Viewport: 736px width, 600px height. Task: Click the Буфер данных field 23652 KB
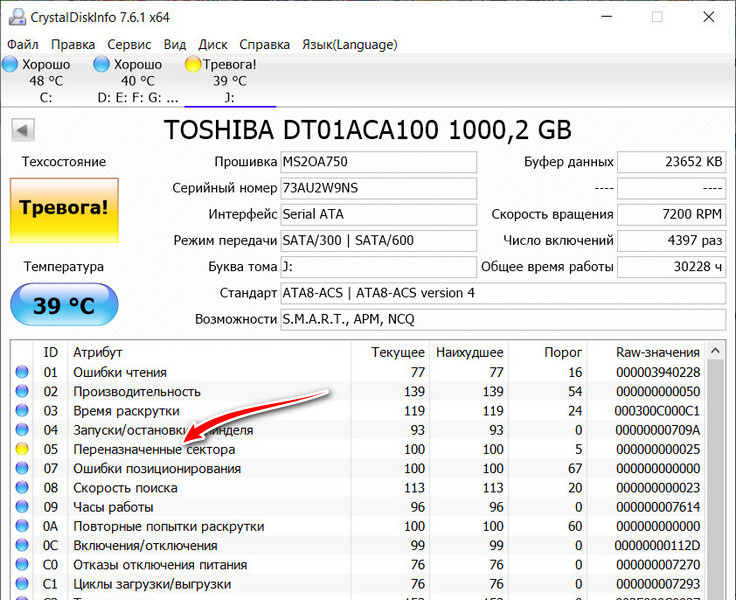pos(672,162)
